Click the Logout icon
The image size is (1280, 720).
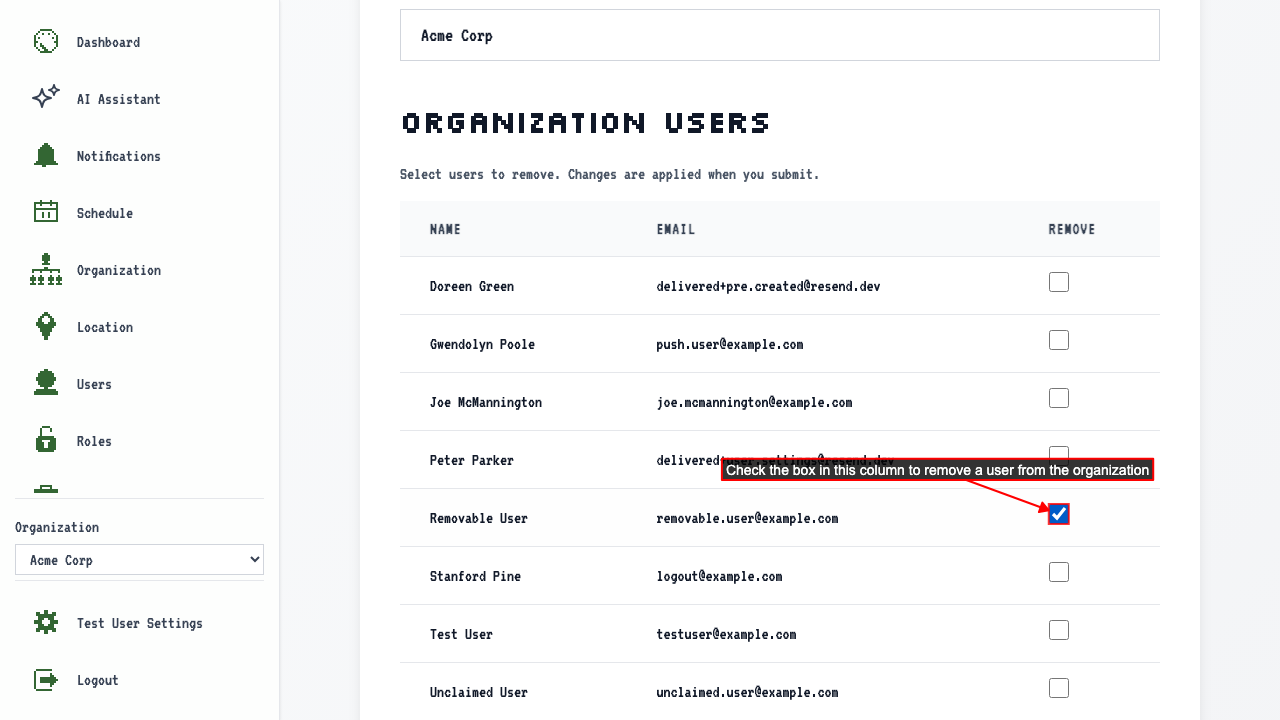coord(46,679)
